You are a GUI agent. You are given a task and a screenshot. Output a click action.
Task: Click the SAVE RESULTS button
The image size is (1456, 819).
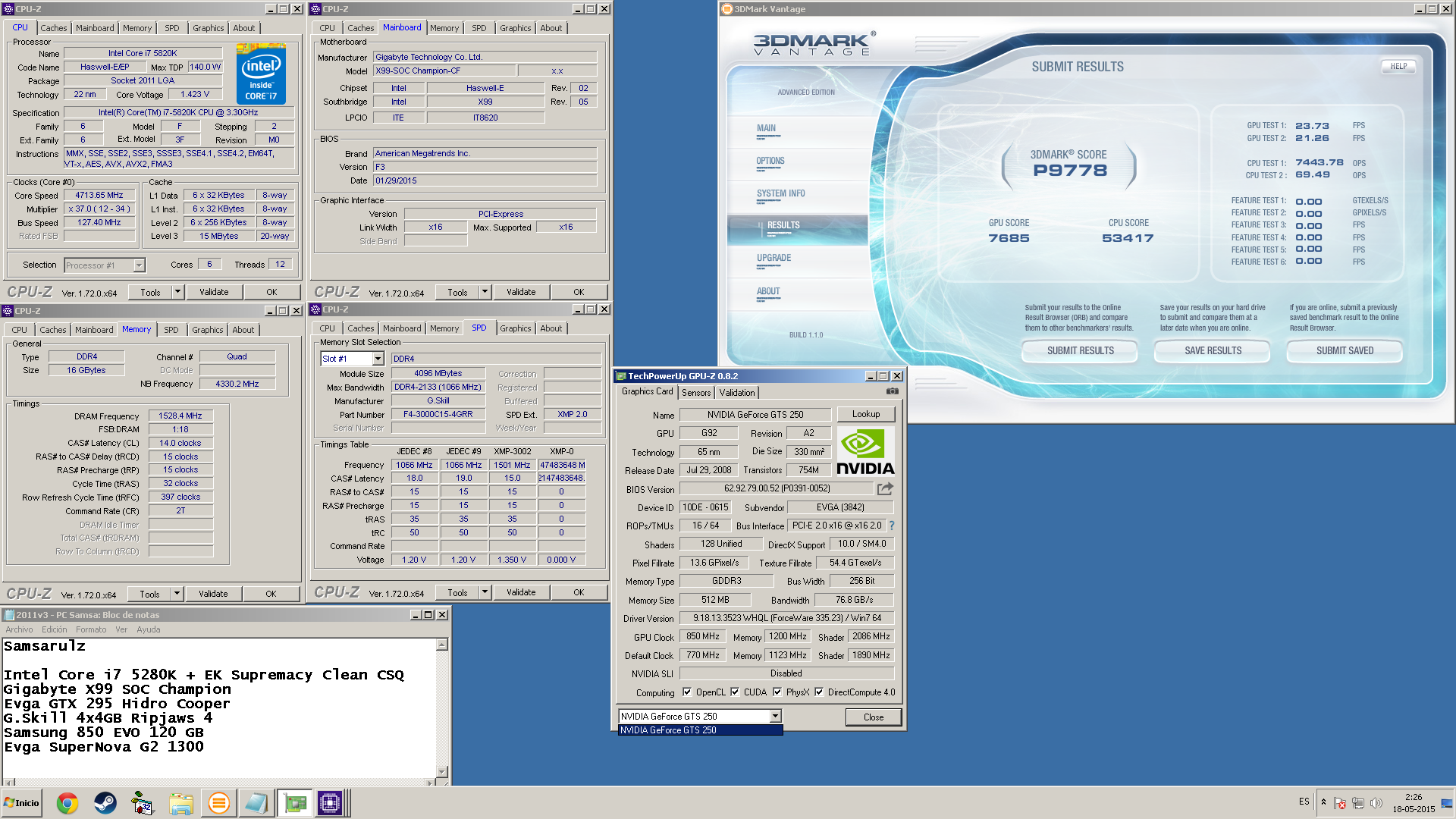pyautogui.click(x=1213, y=350)
